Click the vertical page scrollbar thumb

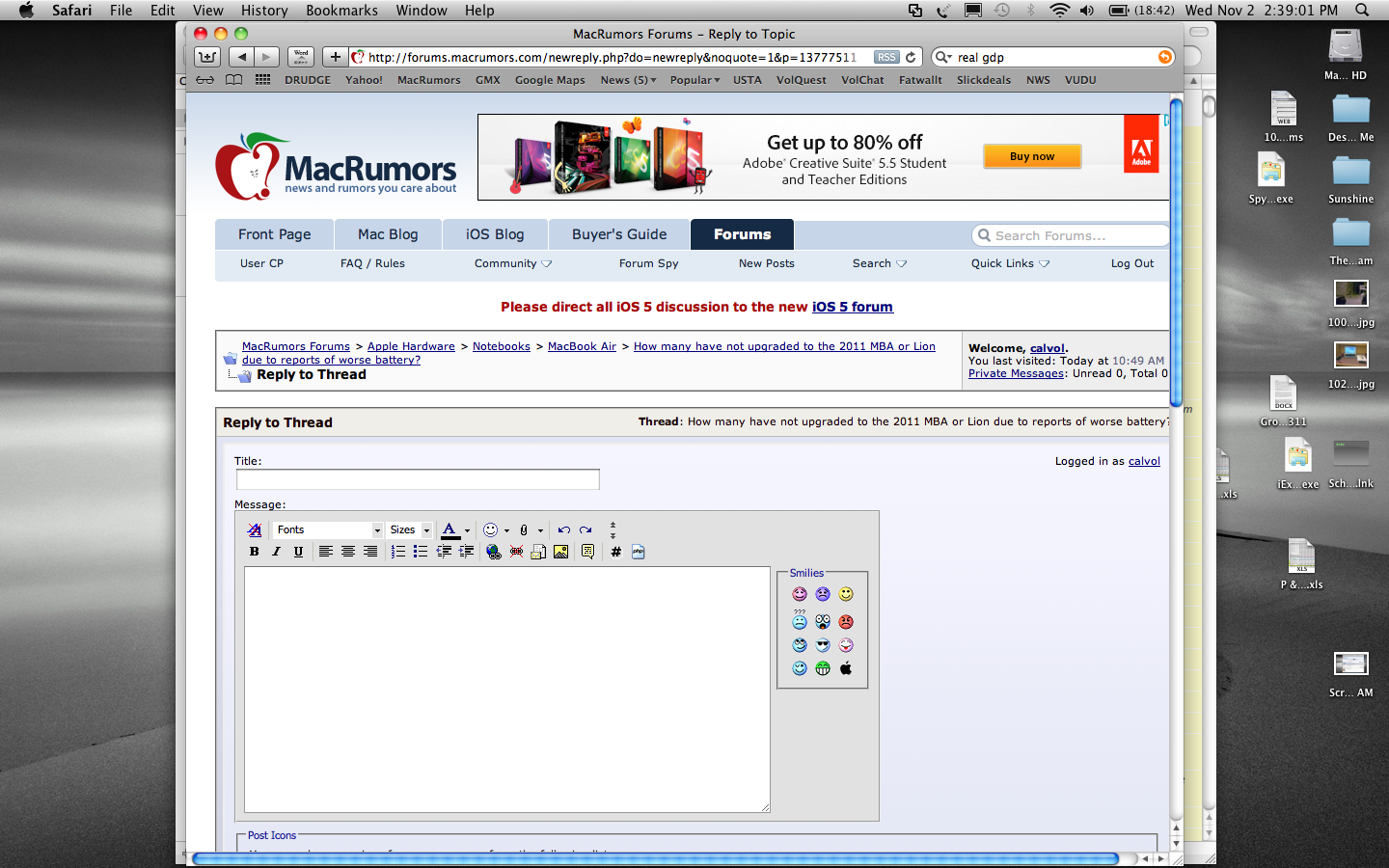pyautogui.click(x=1176, y=252)
